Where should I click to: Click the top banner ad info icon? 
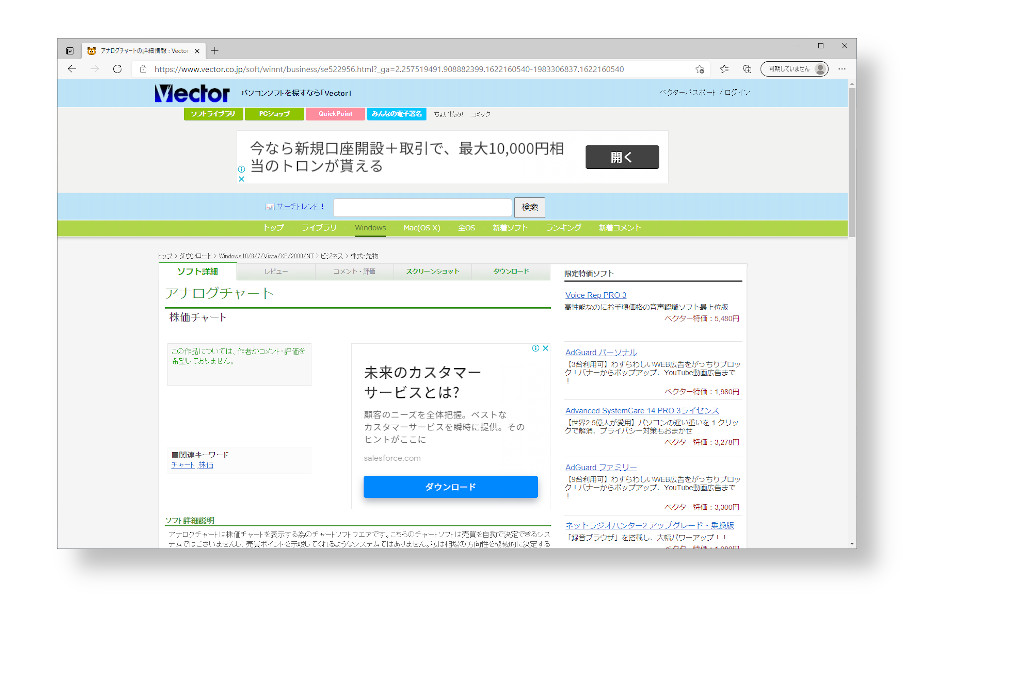coord(242,169)
